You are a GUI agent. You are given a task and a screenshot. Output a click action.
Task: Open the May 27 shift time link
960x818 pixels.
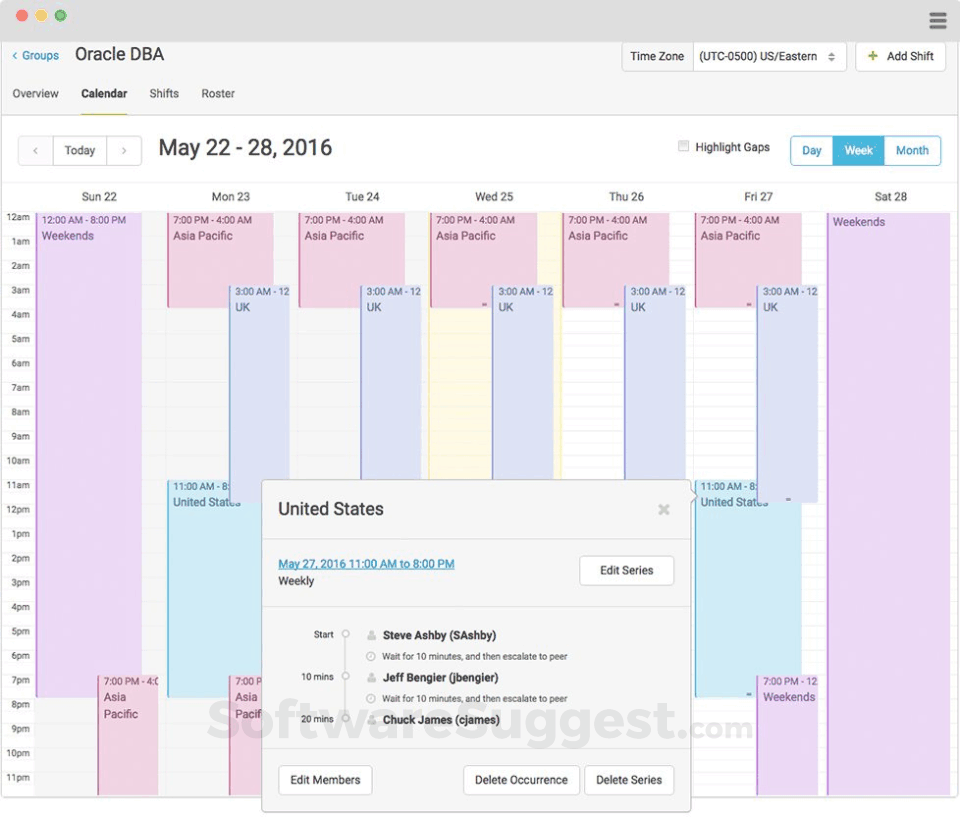[366, 563]
